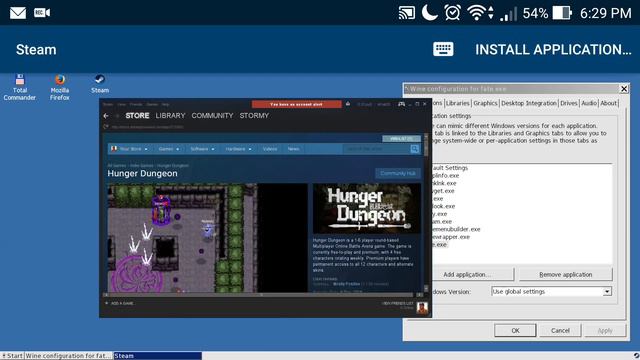
Task: Expand the Your Store dropdown in Steam
Action: coord(130,149)
